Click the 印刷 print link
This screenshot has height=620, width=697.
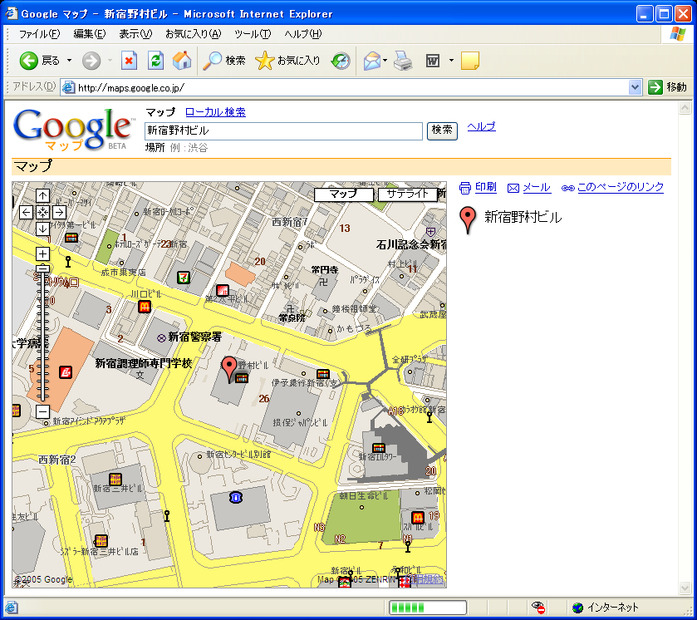coord(486,188)
